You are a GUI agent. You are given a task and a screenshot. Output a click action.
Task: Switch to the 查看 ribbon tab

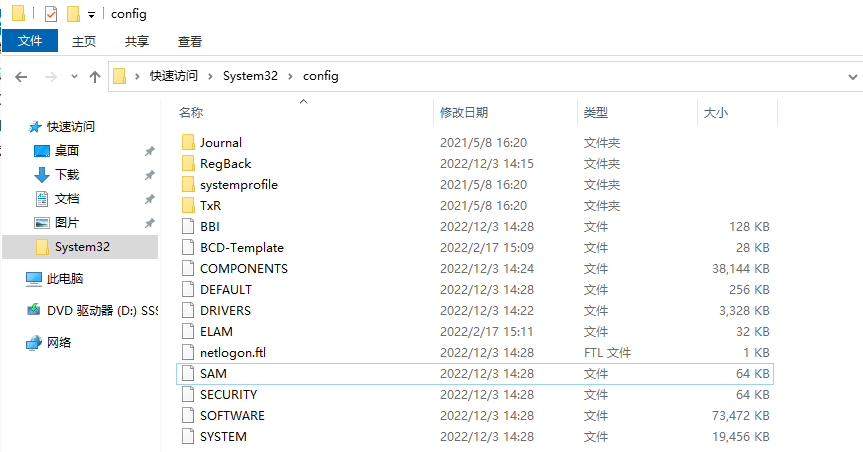coord(190,41)
